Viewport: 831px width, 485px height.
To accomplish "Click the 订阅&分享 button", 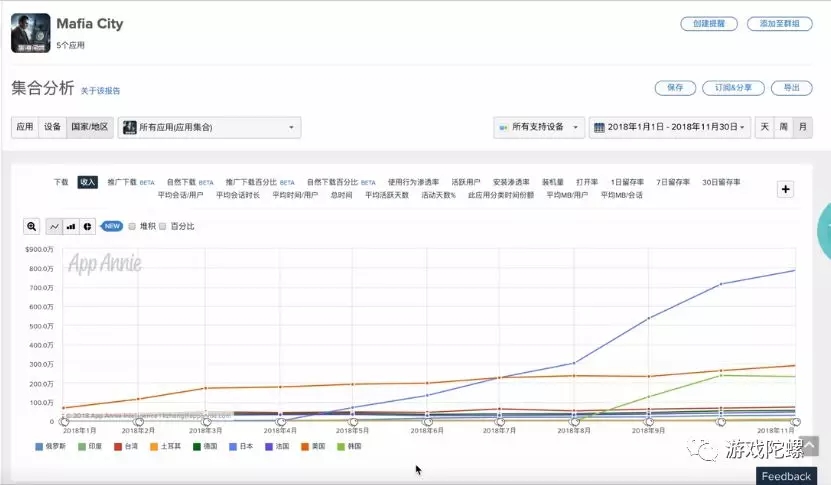I will pos(733,88).
